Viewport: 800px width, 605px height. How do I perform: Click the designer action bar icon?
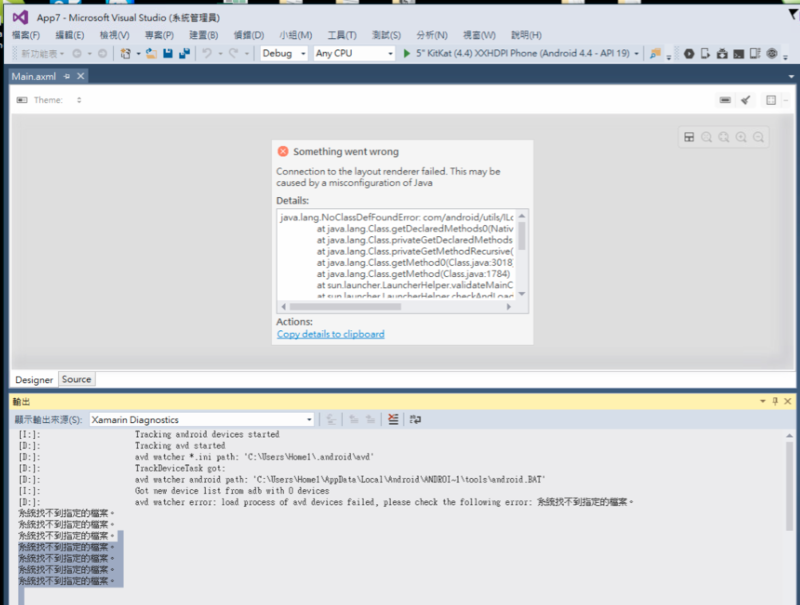point(725,100)
